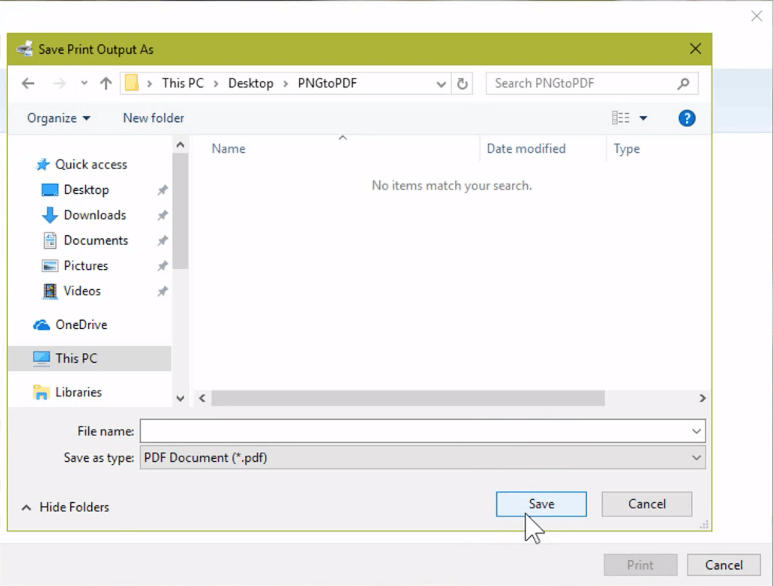
Task: Open Pictures in the sidebar
Action: click(x=85, y=266)
